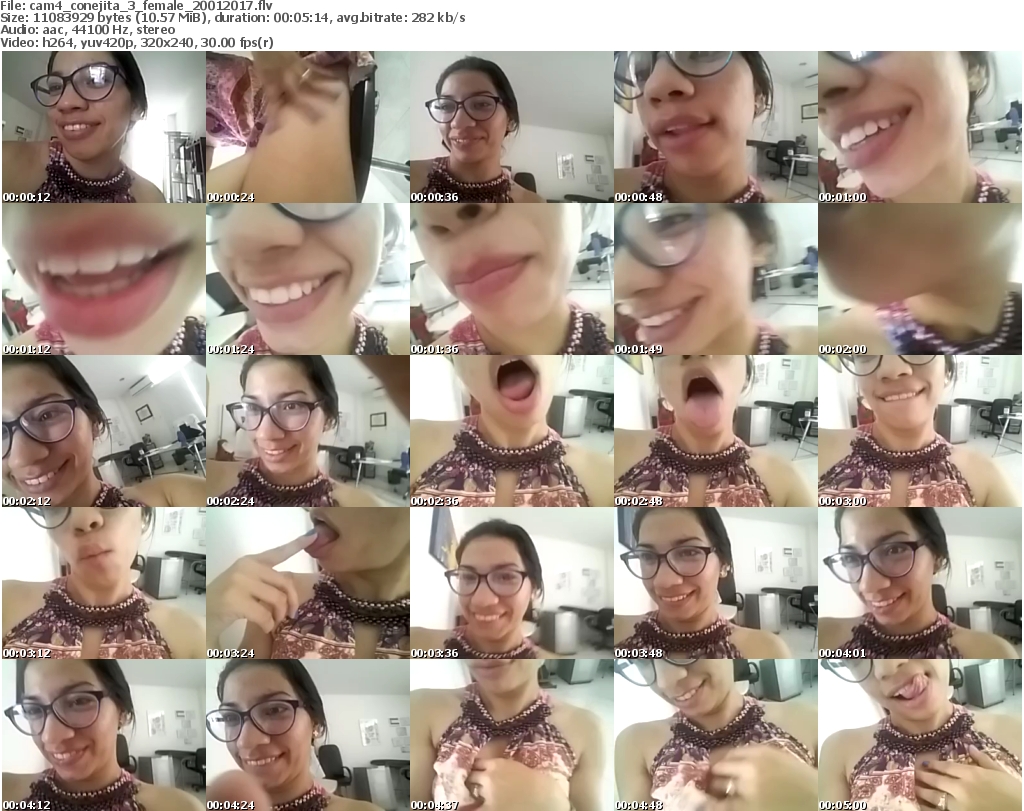Open the thumbnail stamped 00:00:36
The image size is (1024, 811).
click(512, 127)
